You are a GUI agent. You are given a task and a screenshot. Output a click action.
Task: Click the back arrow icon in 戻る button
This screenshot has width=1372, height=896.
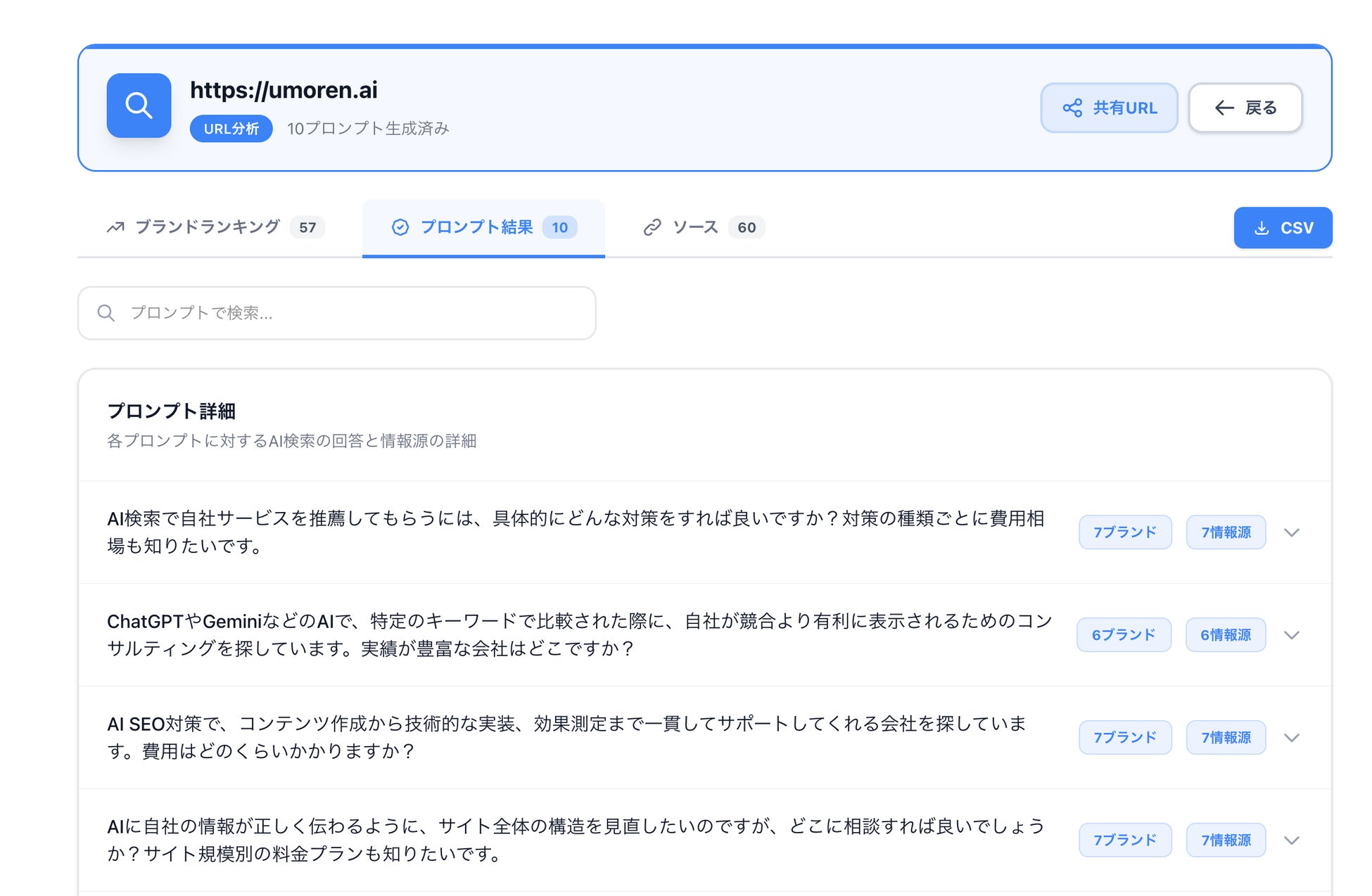click(x=1224, y=108)
